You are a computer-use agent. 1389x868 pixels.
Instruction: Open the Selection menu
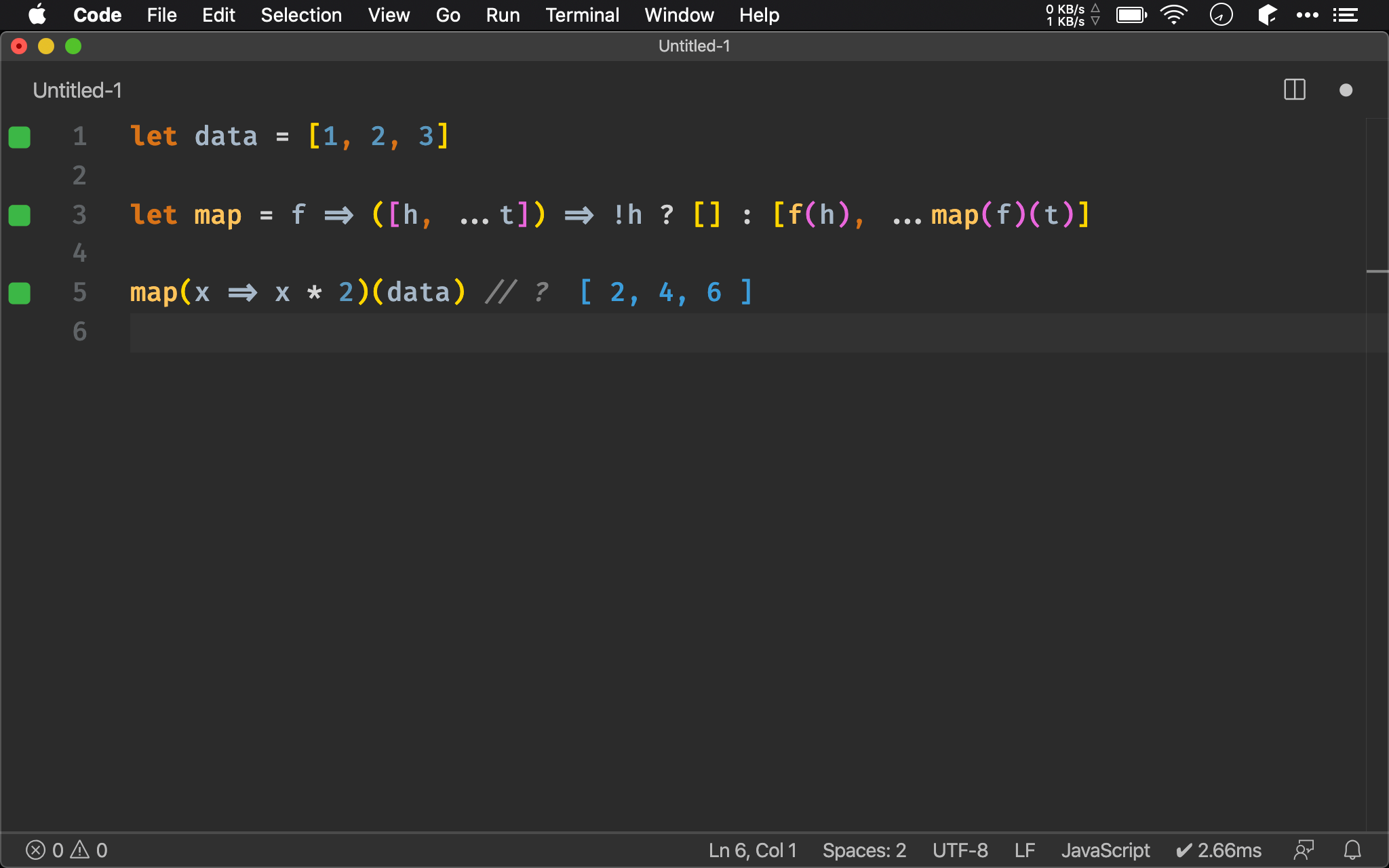point(301,15)
